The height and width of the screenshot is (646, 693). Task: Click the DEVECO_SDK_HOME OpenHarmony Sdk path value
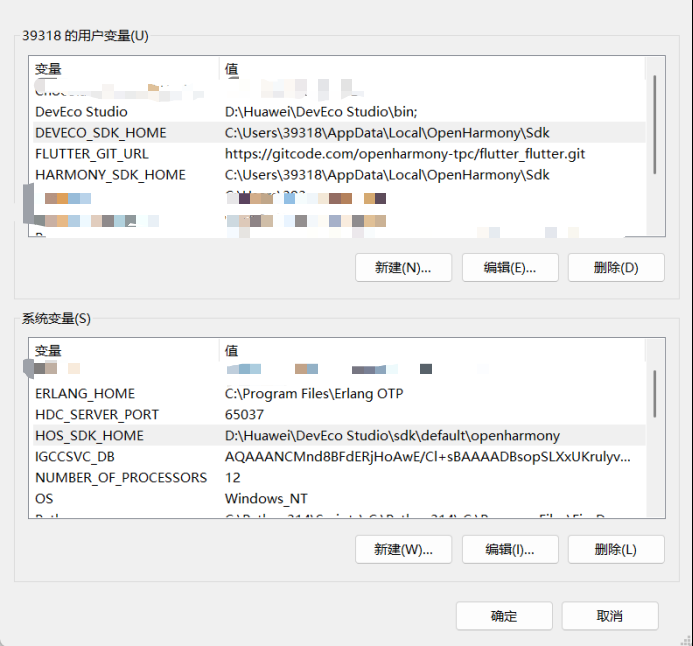click(387, 133)
